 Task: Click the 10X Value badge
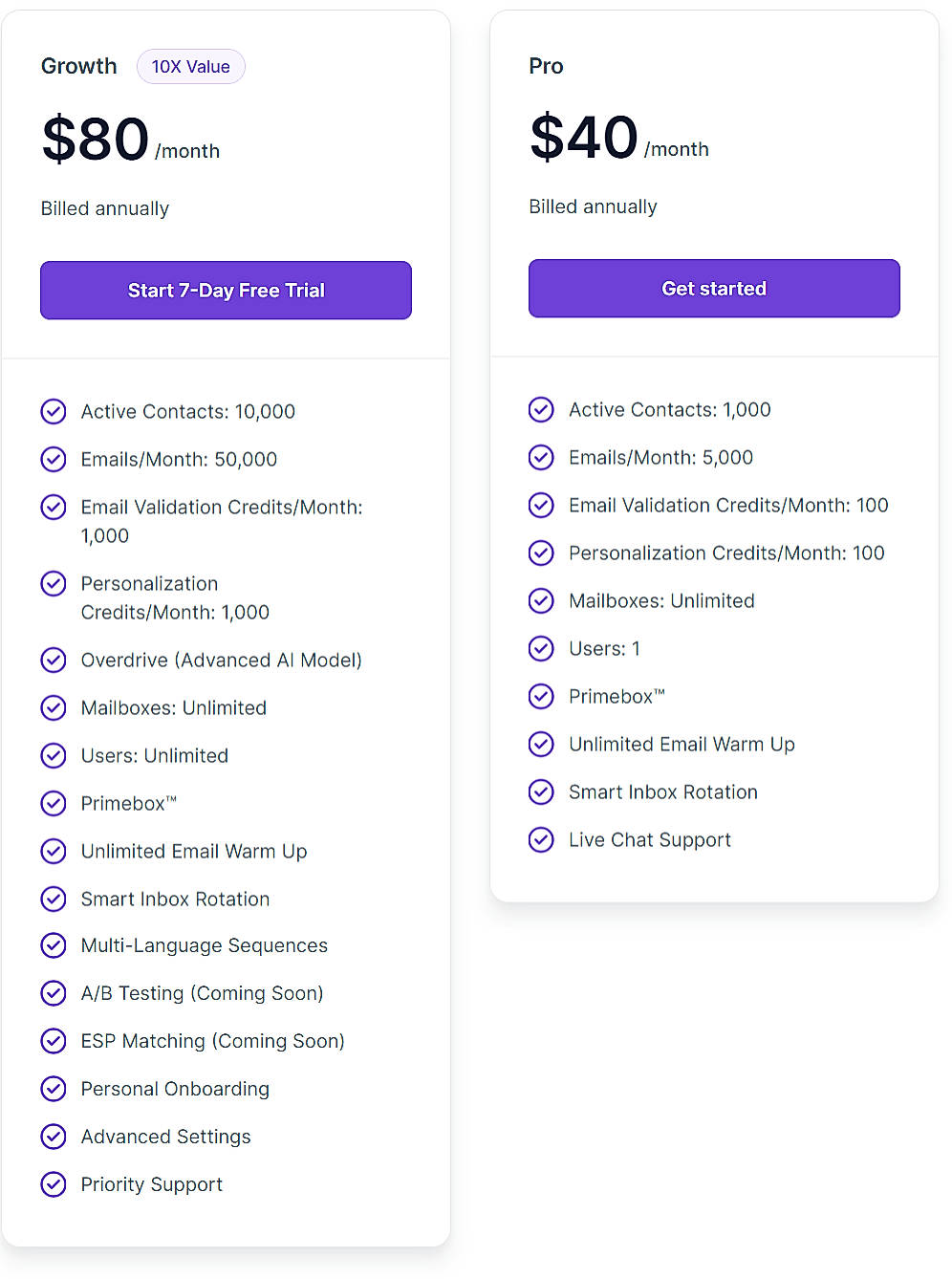click(x=190, y=66)
